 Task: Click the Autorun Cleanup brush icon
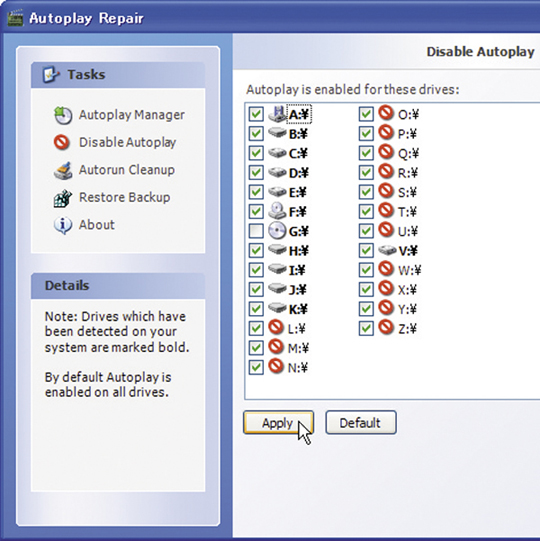[x=63, y=170]
